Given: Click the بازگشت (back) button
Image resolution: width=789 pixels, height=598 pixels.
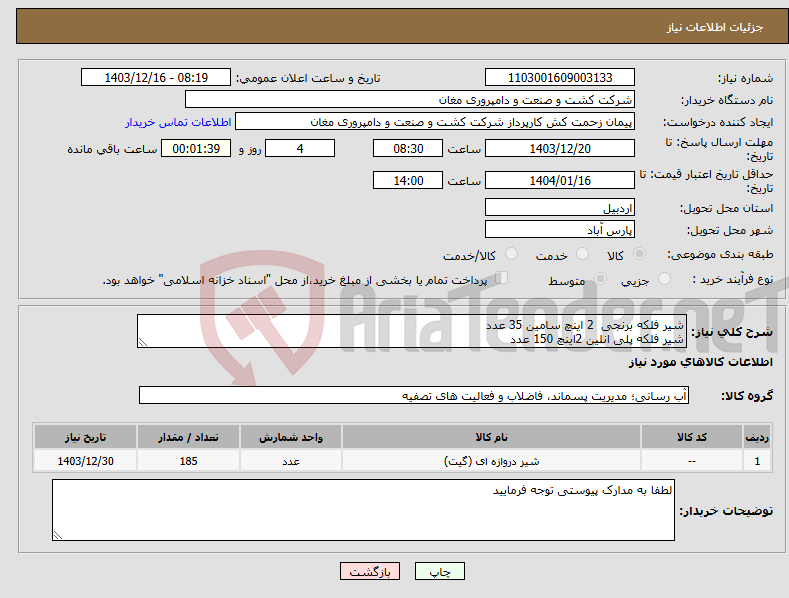Looking at the screenshot, I should coord(370,571).
